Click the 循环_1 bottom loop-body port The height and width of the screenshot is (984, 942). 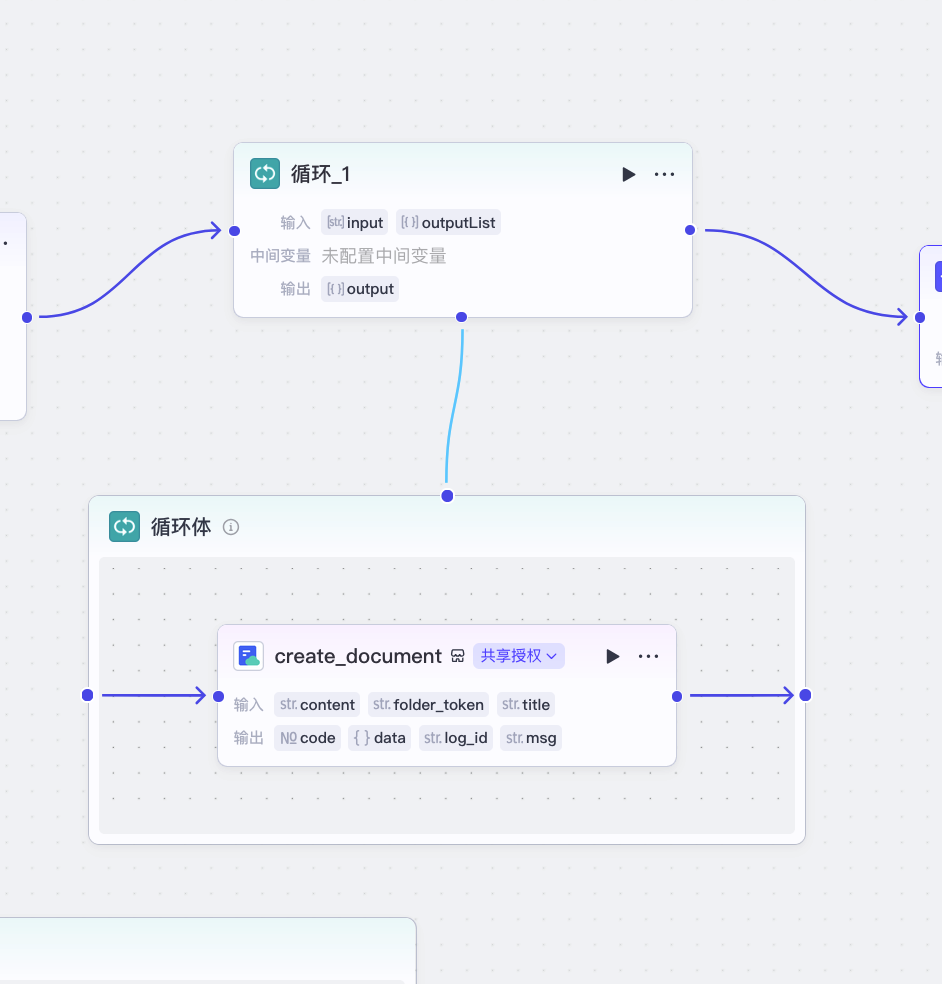click(x=461, y=317)
